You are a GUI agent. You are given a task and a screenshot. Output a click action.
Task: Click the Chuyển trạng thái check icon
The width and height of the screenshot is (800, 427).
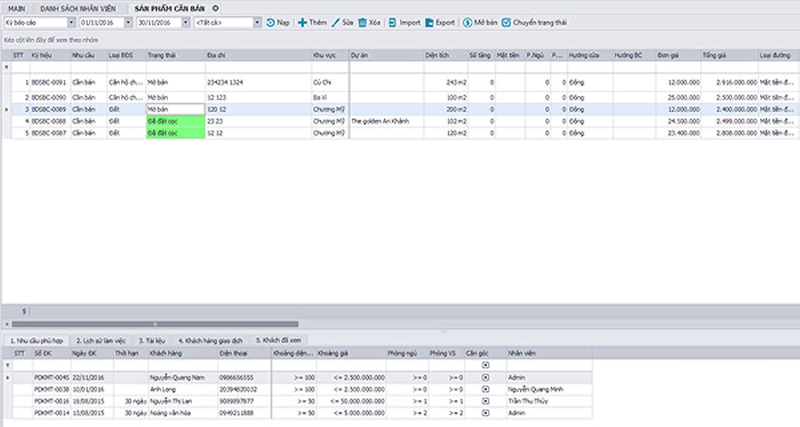[x=506, y=22]
